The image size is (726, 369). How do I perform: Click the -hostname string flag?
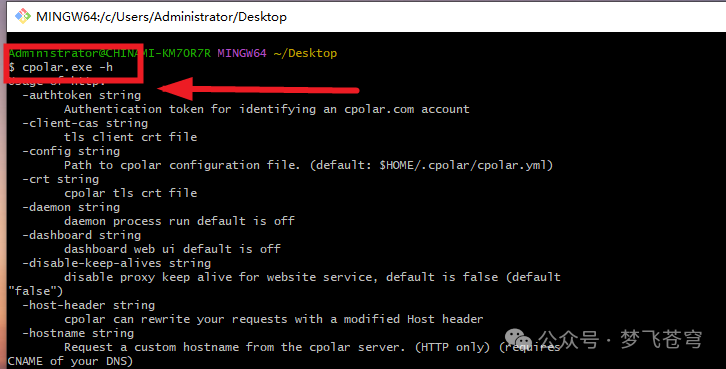click(78, 333)
